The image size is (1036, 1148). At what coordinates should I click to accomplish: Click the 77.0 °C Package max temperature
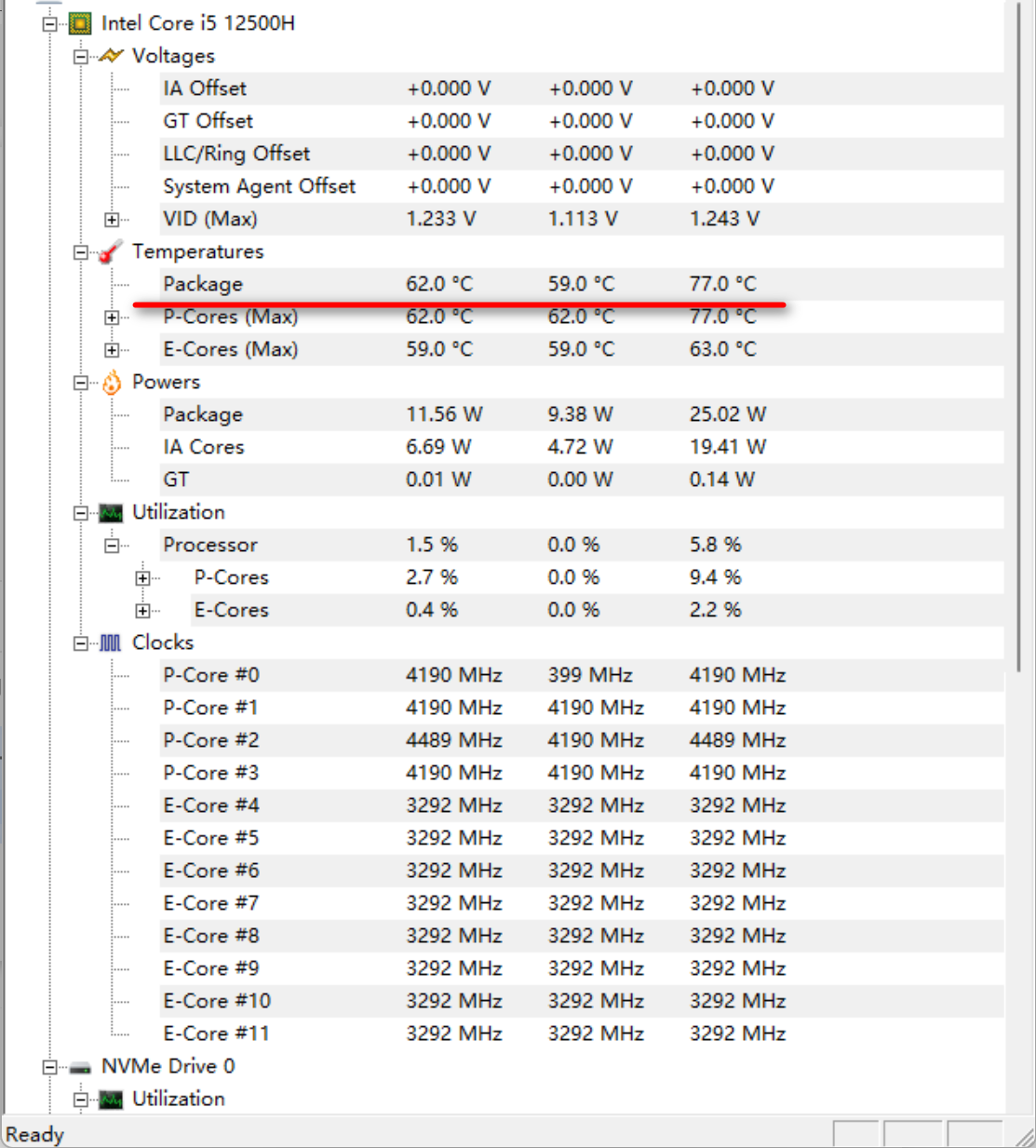click(723, 284)
